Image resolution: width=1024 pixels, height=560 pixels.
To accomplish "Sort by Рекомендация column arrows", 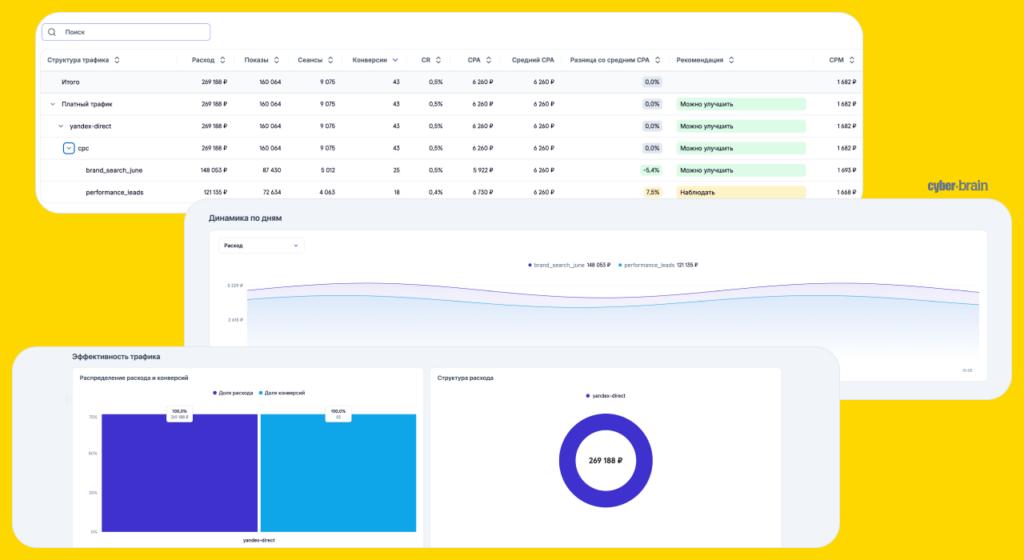I will 731,60.
